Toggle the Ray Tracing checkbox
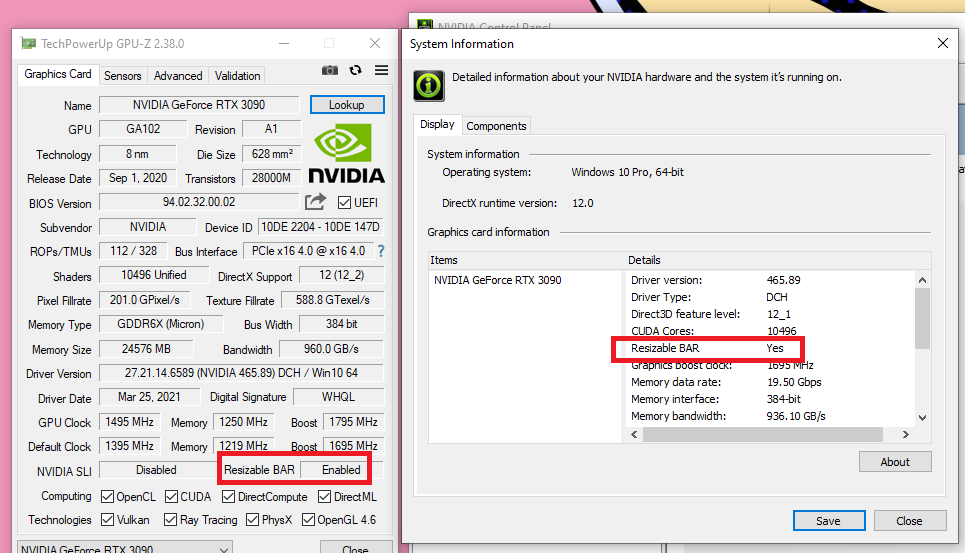 point(170,520)
